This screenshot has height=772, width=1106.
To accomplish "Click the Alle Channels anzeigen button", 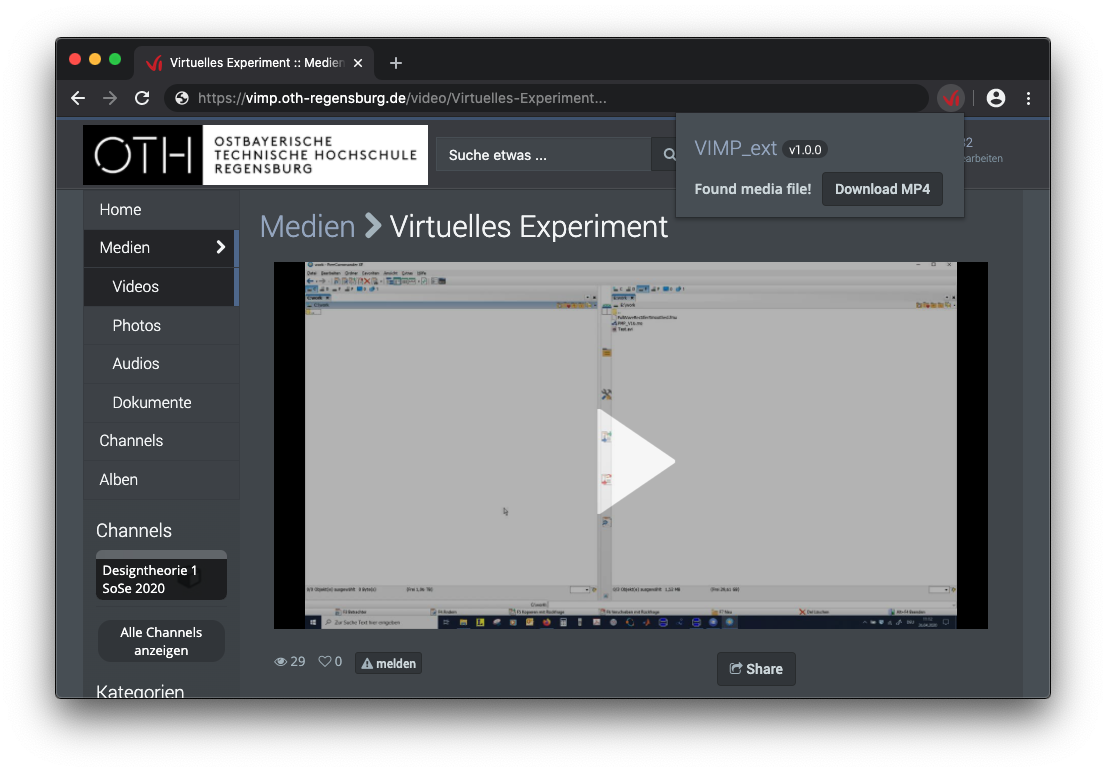I will point(161,640).
